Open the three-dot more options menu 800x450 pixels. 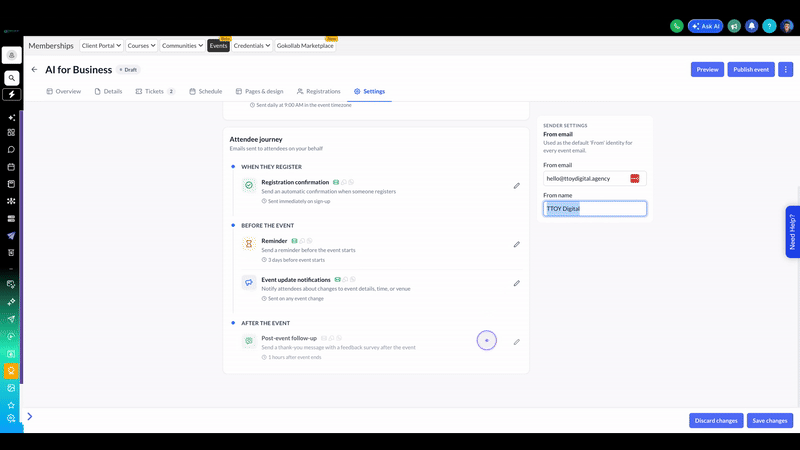(786, 69)
